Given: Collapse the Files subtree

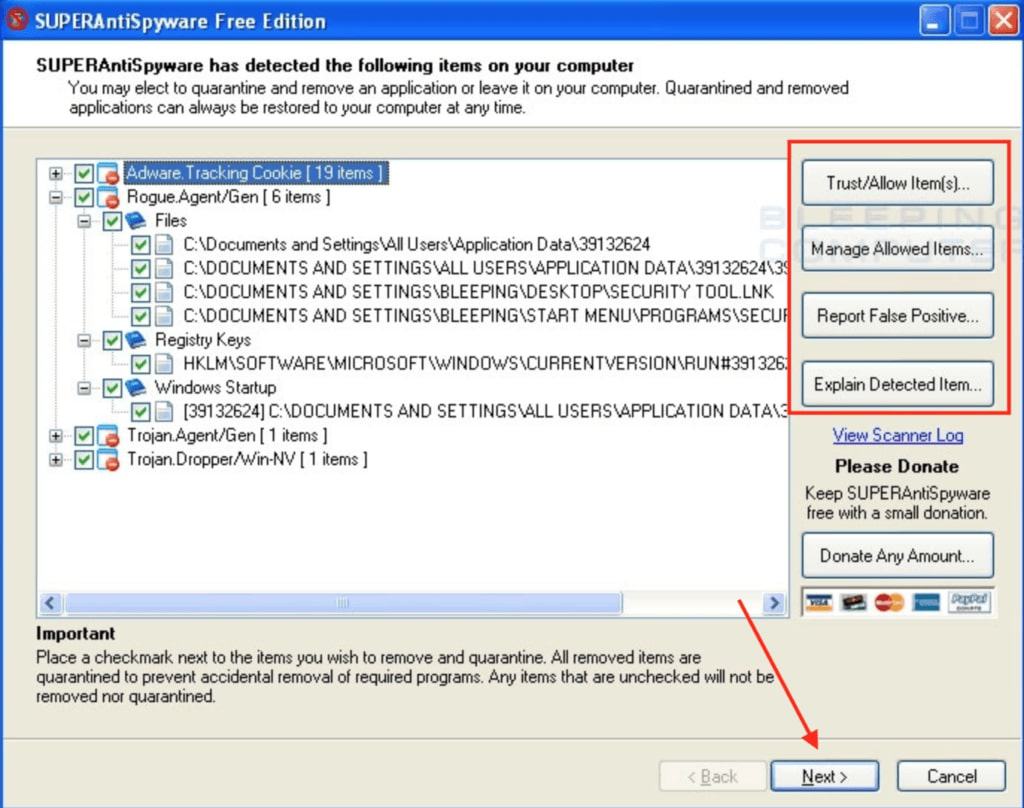Looking at the screenshot, I should tap(84, 221).
